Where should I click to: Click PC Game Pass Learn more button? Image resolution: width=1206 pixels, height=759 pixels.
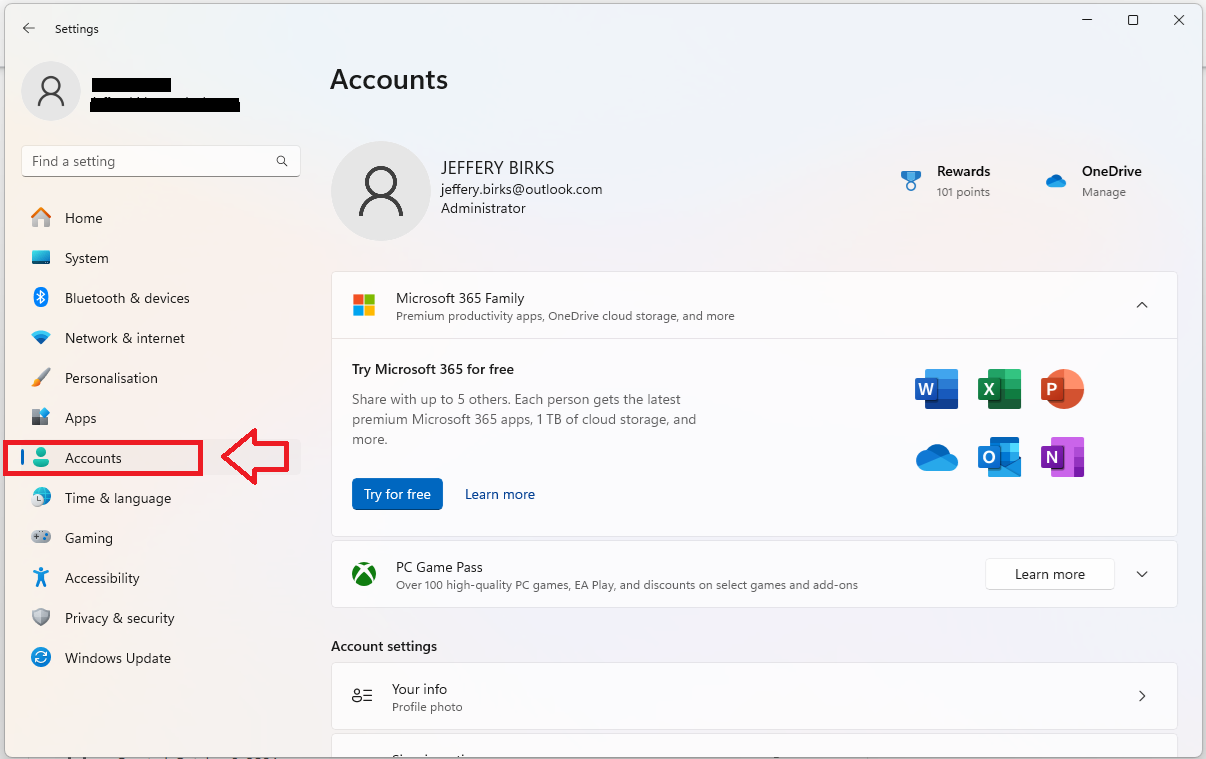1049,574
